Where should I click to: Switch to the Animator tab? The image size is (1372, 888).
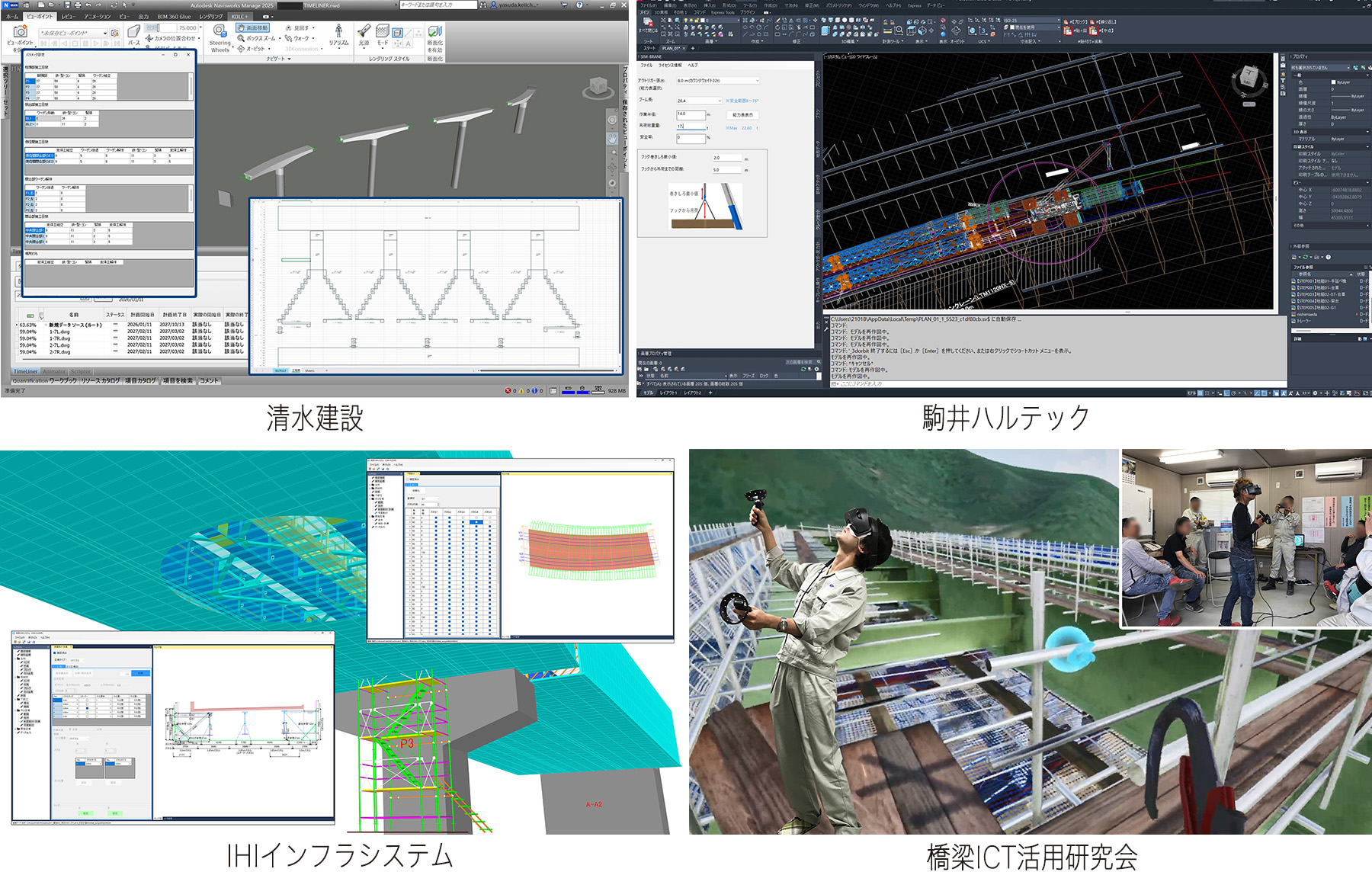54,372
